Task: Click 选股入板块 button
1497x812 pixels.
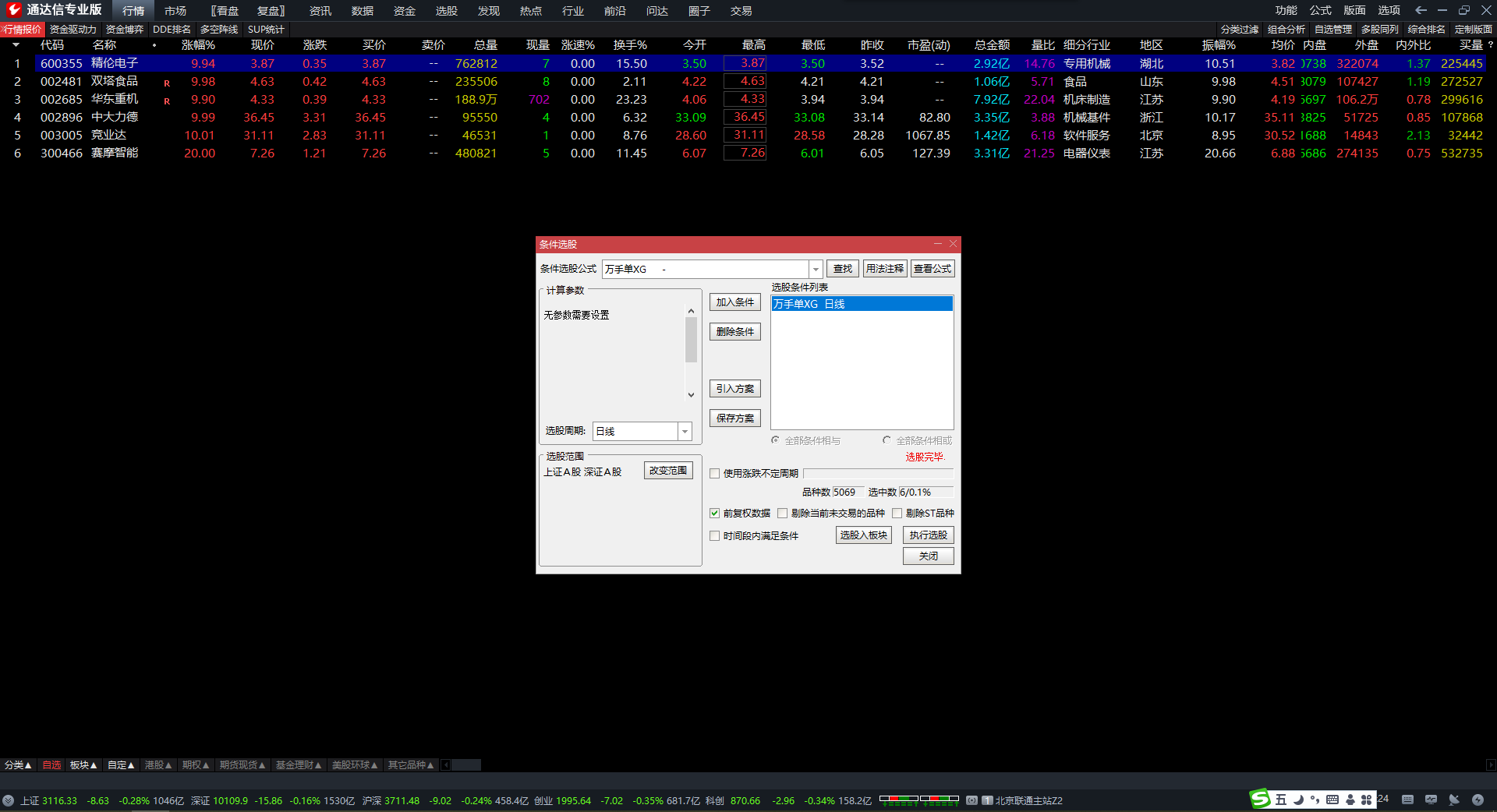Action: (x=864, y=535)
